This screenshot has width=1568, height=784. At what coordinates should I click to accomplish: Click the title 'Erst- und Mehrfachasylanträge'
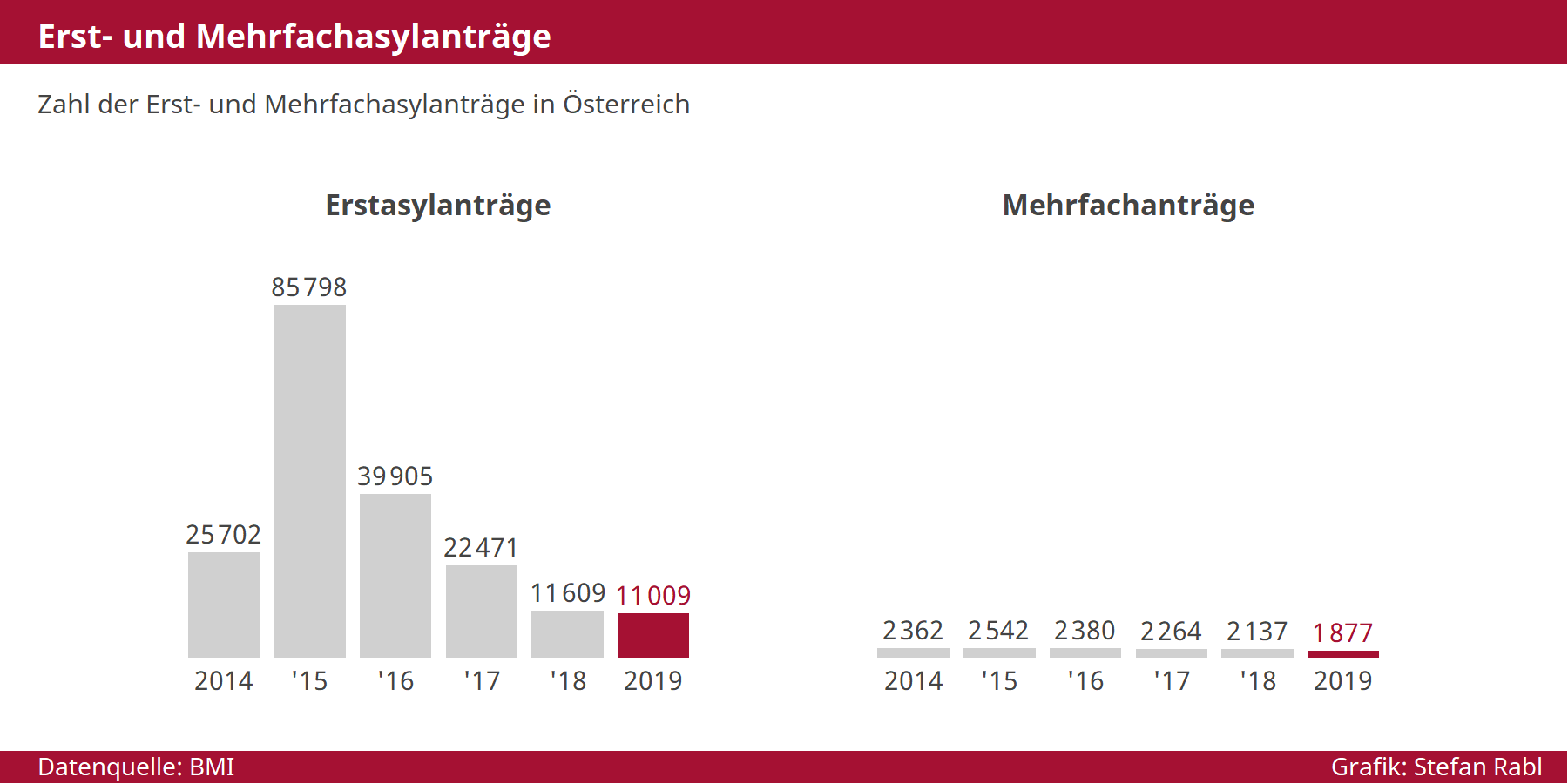pos(294,37)
